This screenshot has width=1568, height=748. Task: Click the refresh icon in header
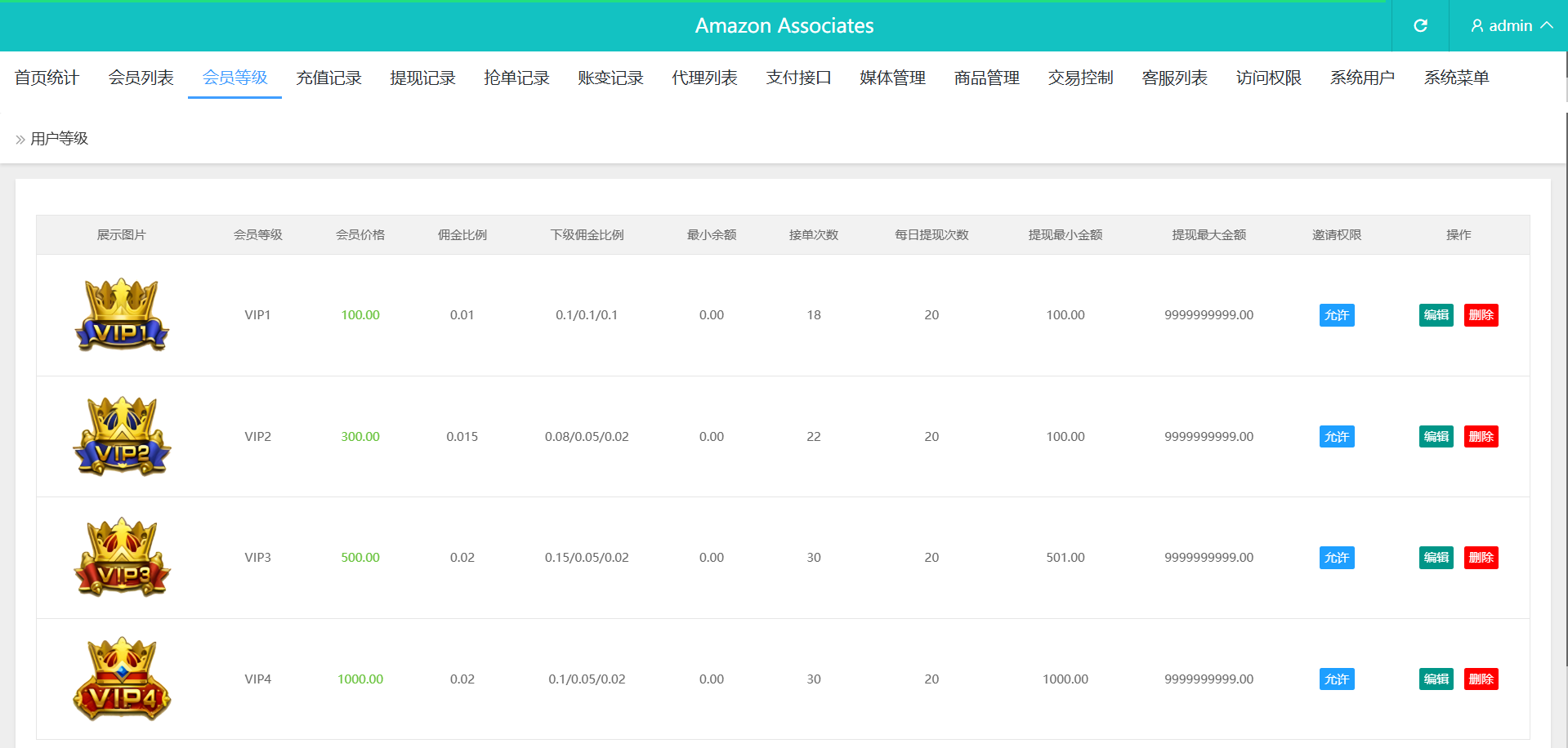coord(1420,26)
